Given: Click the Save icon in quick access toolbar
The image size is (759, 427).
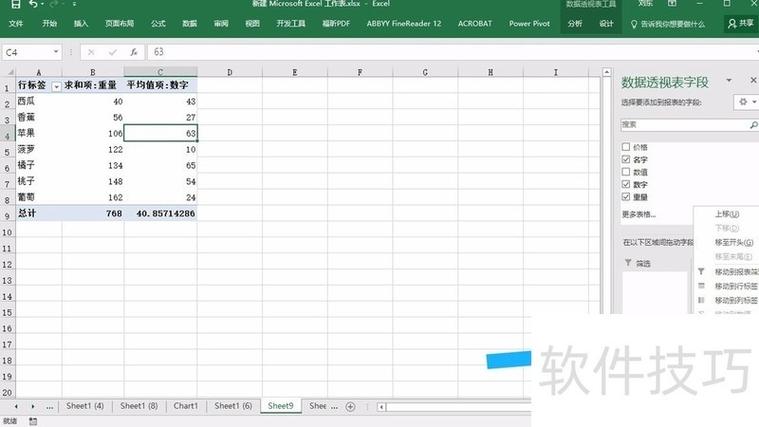Looking at the screenshot, I should pyautogui.click(x=16, y=4).
